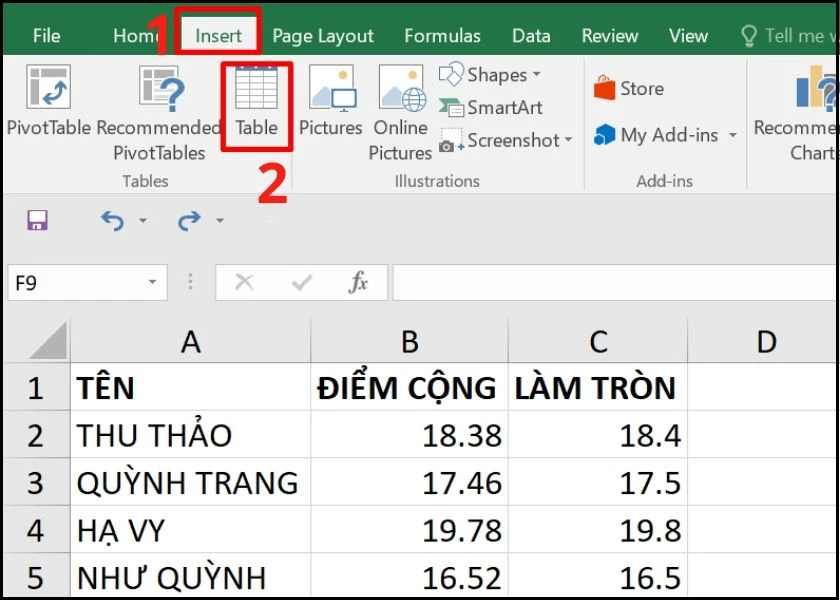Image resolution: width=840 pixels, height=600 pixels.
Task: Select cell HẠ VY
Action: [x=190, y=530]
